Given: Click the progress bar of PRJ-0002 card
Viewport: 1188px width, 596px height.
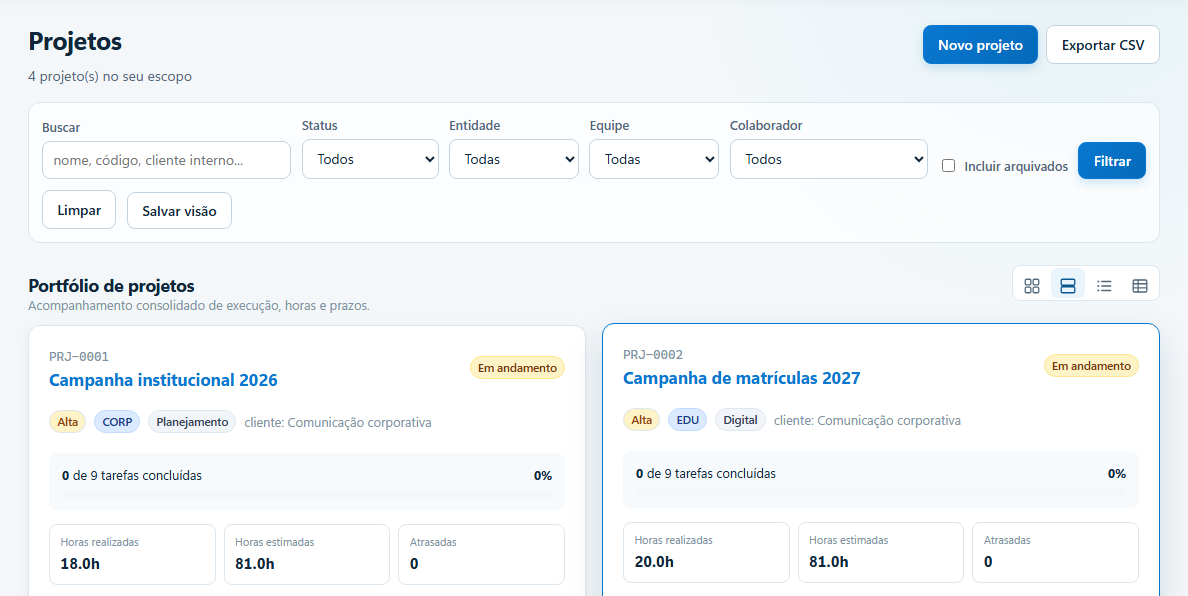Looking at the screenshot, I should [x=880, y=493].
